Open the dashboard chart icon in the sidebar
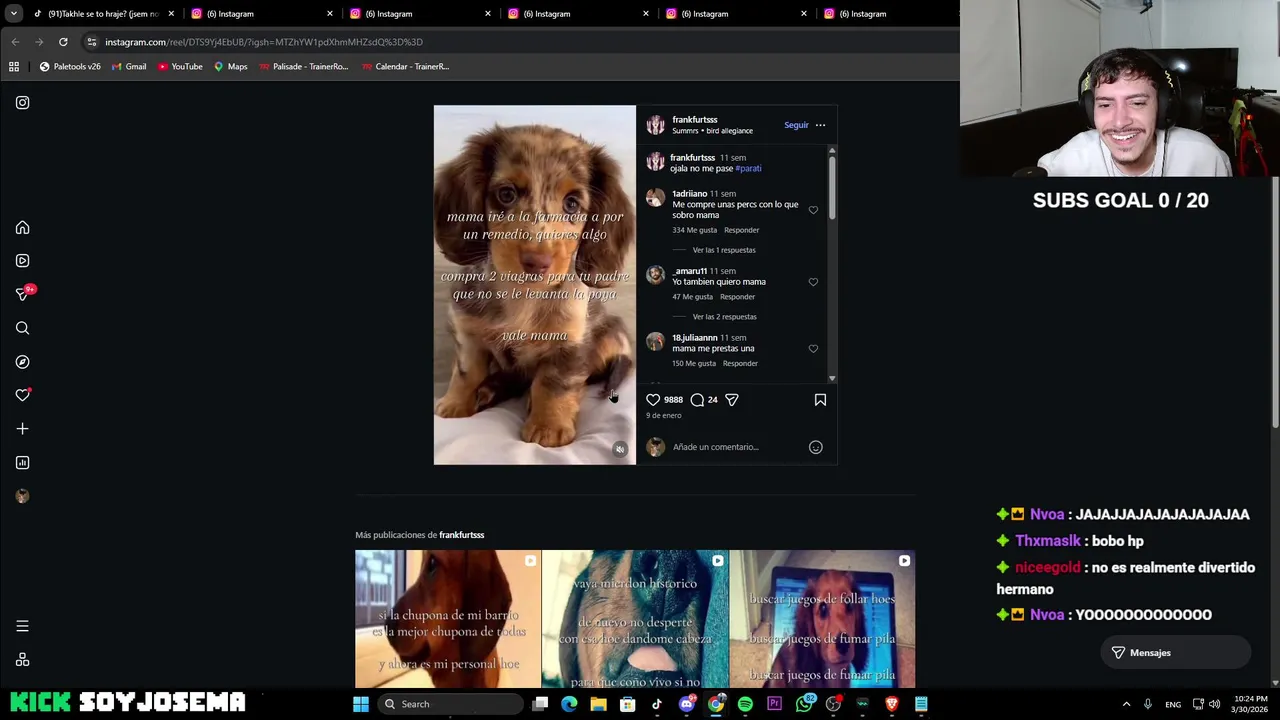The height and width of the screenshot is (720, 1280). (22, 462)
